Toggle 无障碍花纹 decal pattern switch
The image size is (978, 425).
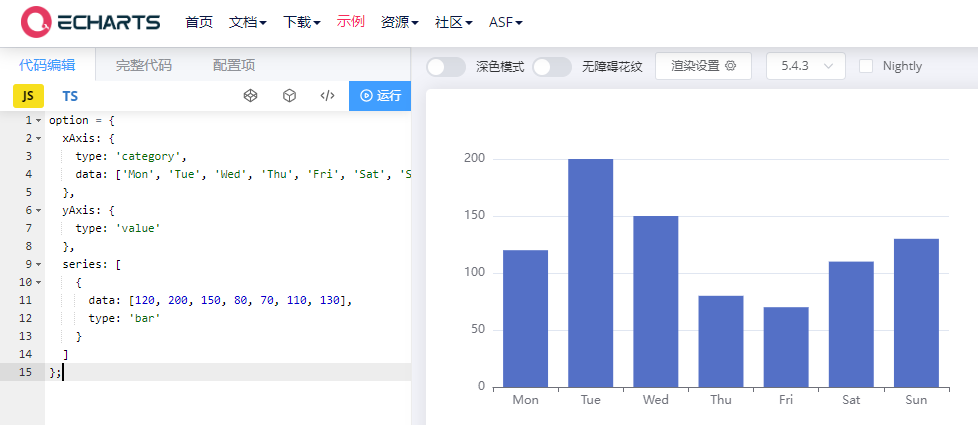(552, 67)
